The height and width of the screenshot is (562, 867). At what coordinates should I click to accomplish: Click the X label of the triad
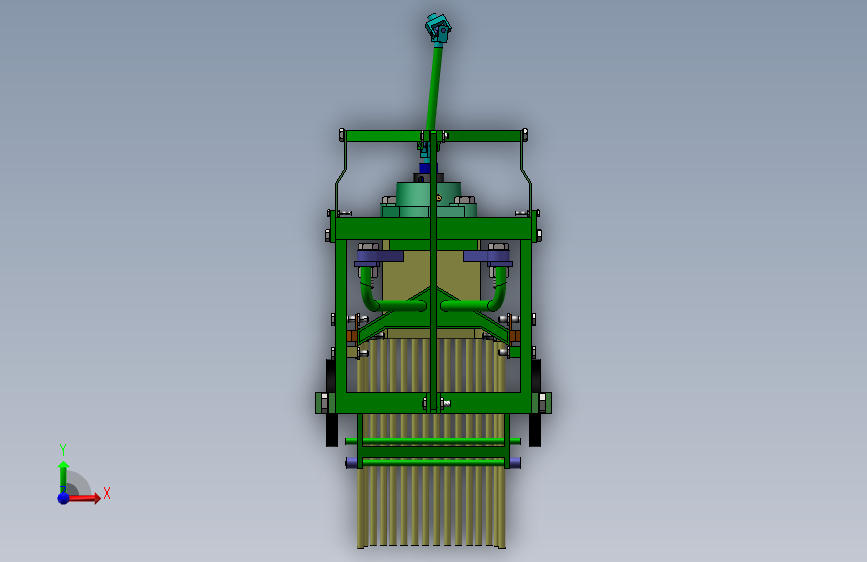pos(107,493)
